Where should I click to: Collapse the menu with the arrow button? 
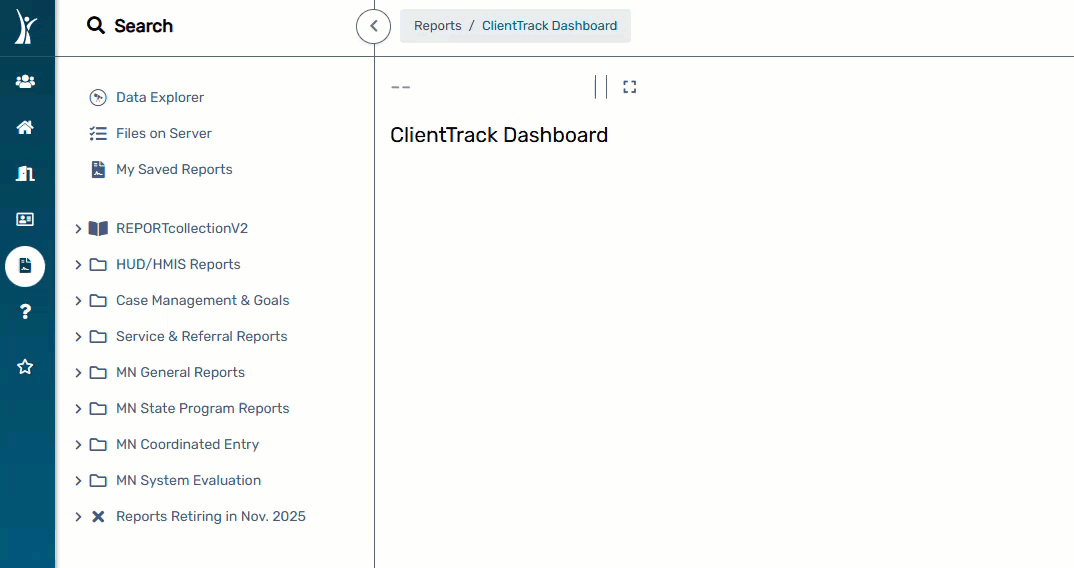click(x=373, y=27)
